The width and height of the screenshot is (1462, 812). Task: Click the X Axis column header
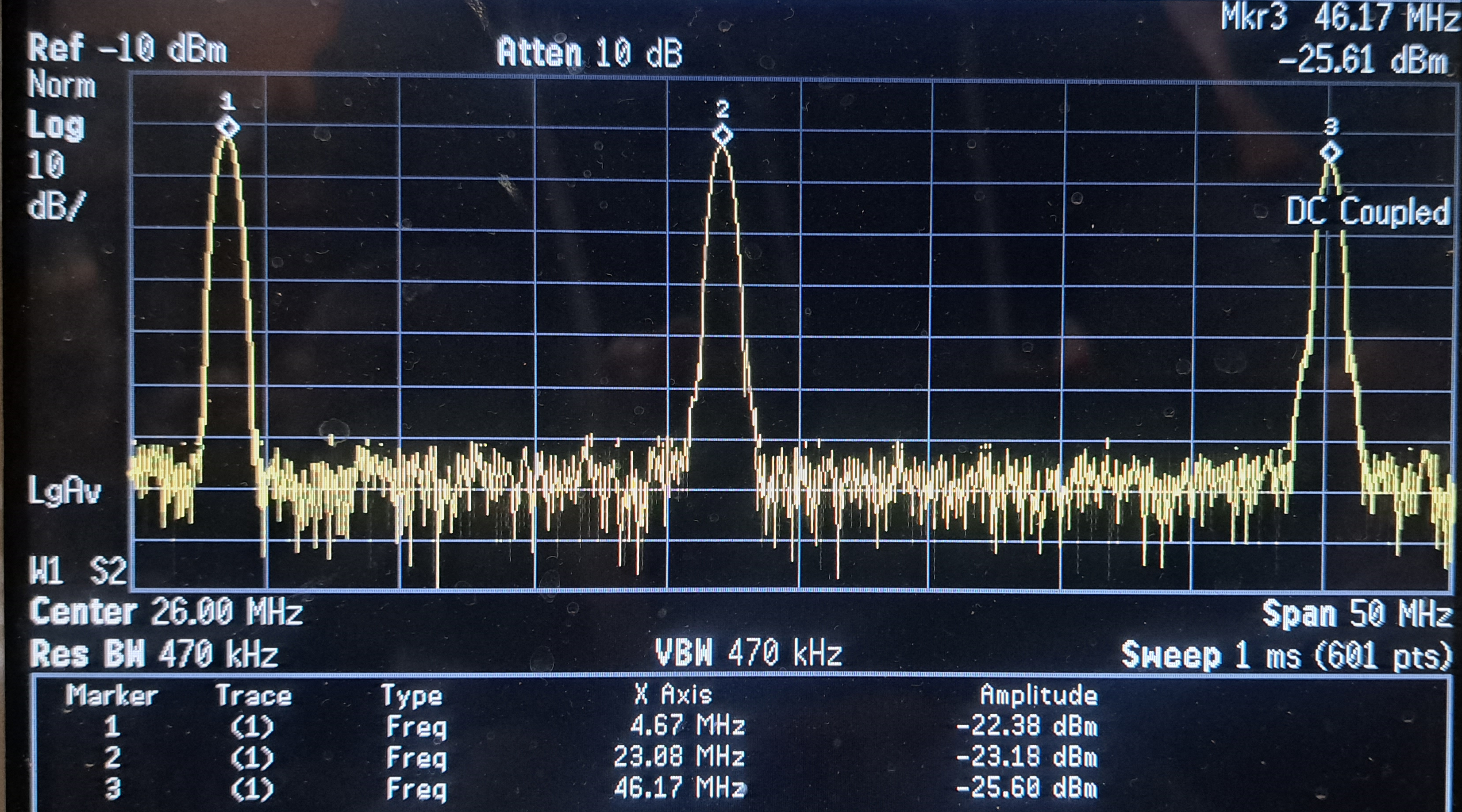673,695
